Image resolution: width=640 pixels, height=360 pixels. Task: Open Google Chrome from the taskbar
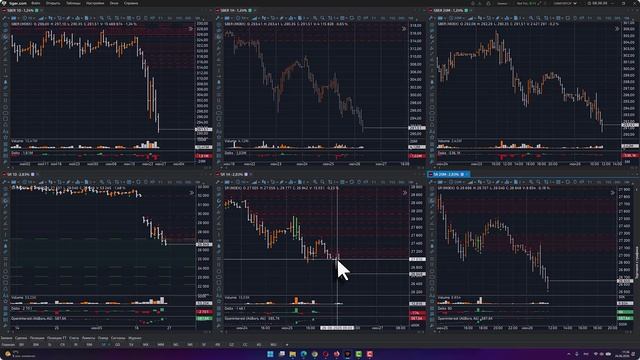(315, 353)
